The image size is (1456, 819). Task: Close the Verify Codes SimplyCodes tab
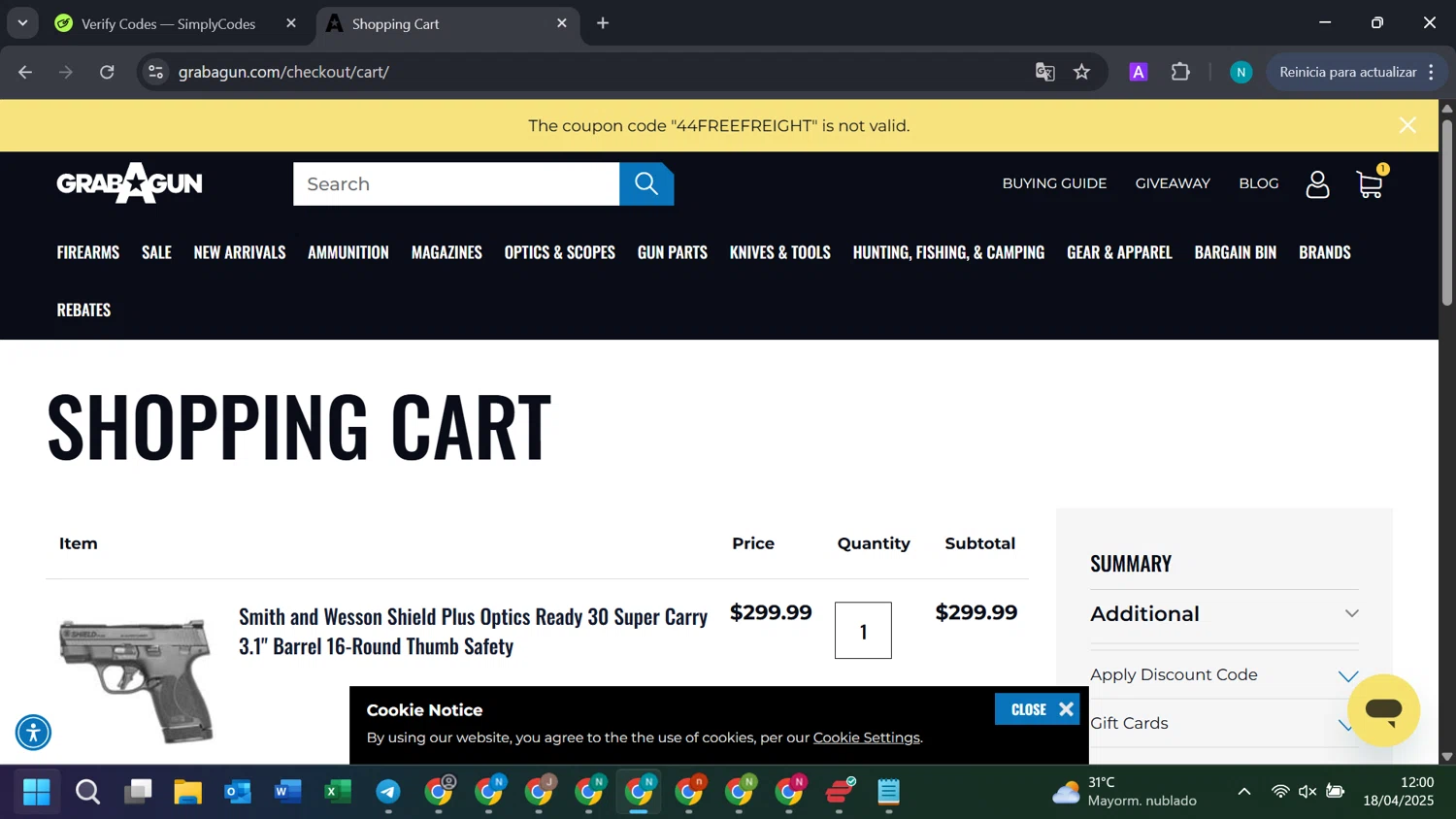tap(291, 23)
